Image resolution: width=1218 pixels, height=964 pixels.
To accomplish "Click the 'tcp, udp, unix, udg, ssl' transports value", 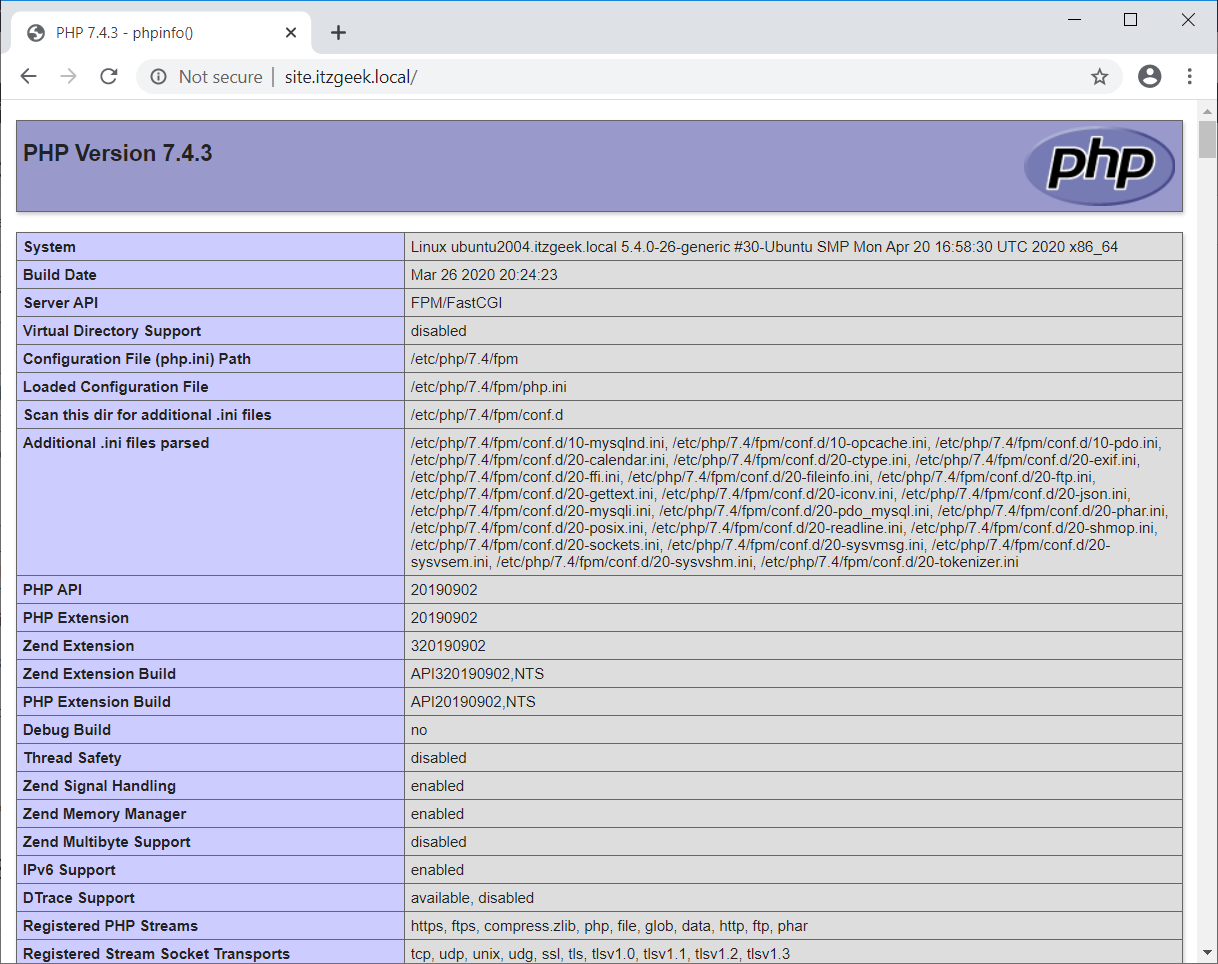I will click(x=600, y=954).
